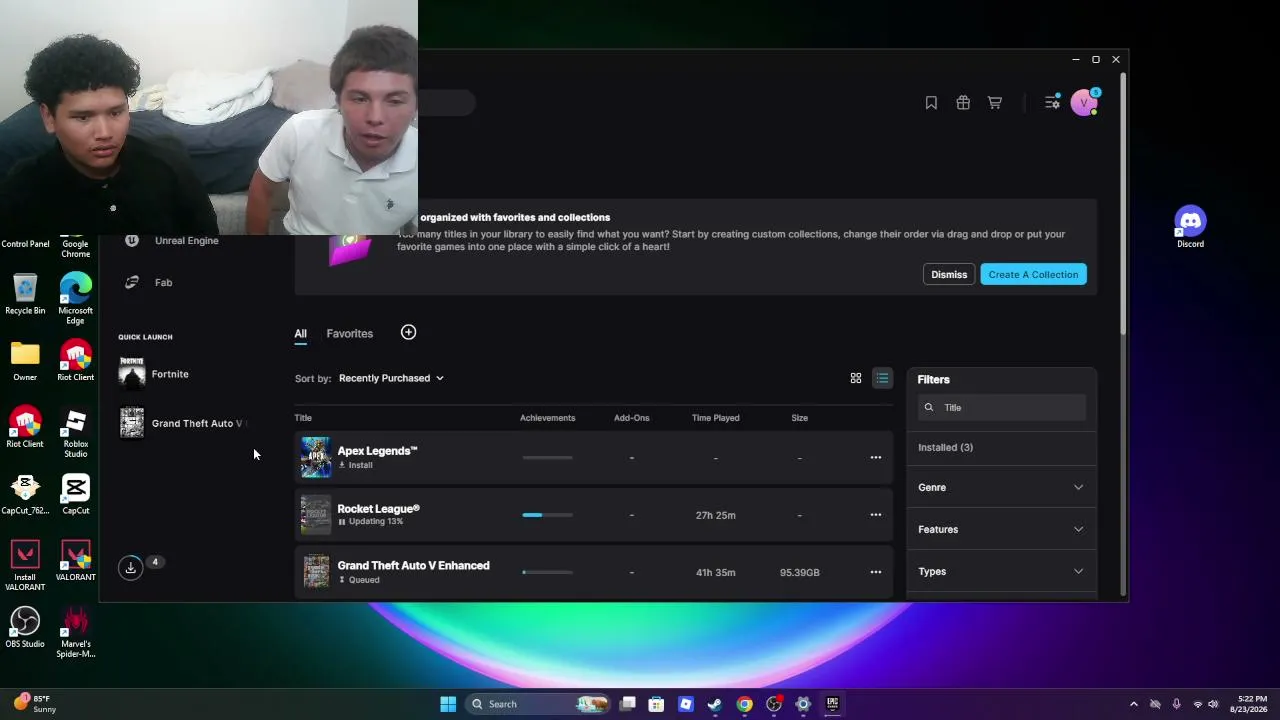Add a new collection with plus icon
The height and width of the screenshot is (720, 1280).
[408, 332]
